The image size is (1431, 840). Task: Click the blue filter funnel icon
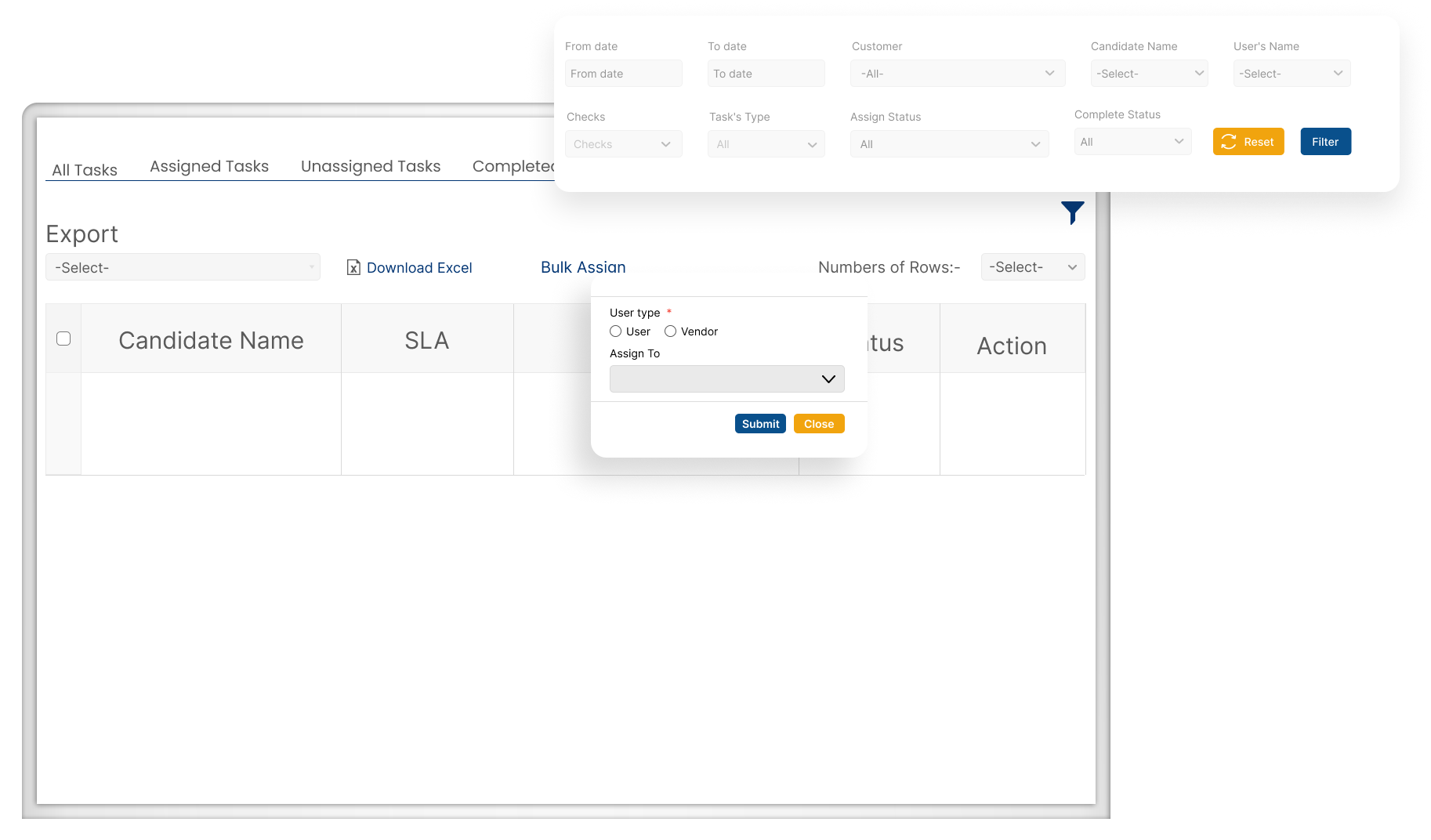click(1072, 212)
